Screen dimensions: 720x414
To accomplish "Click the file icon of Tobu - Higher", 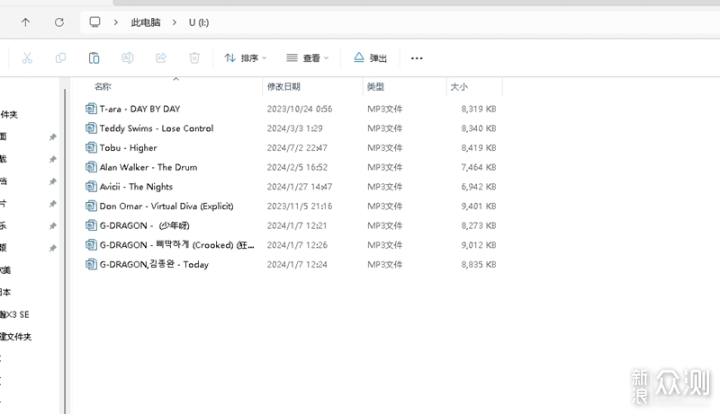I will coord(91,148).
